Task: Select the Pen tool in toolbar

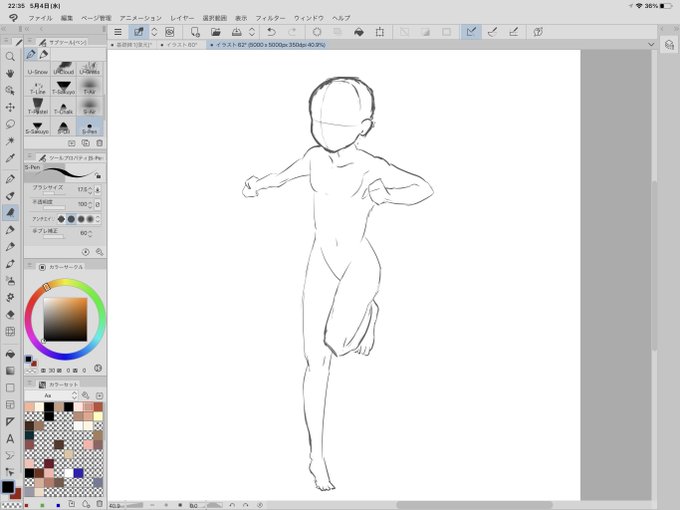Action: 10,179
